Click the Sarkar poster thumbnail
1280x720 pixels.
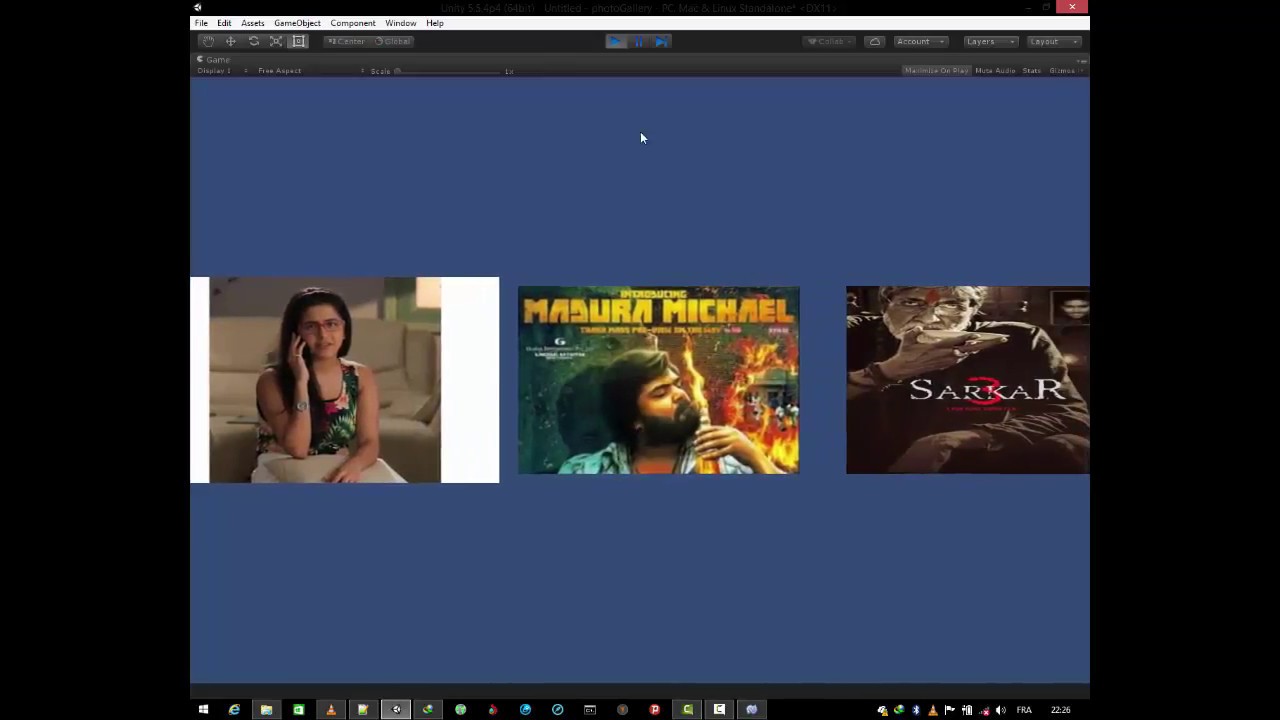[968, 380]
